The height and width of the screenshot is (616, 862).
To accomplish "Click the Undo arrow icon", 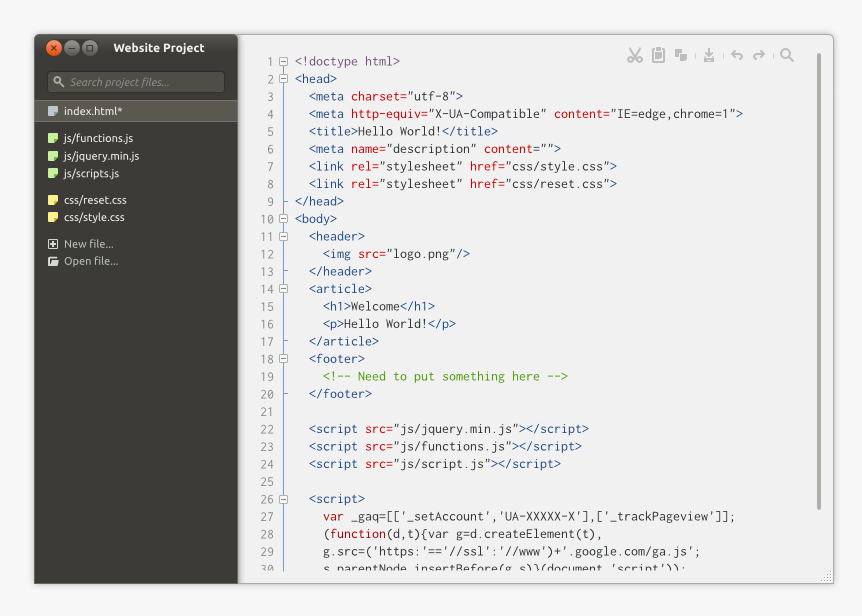I will [737, 55].
